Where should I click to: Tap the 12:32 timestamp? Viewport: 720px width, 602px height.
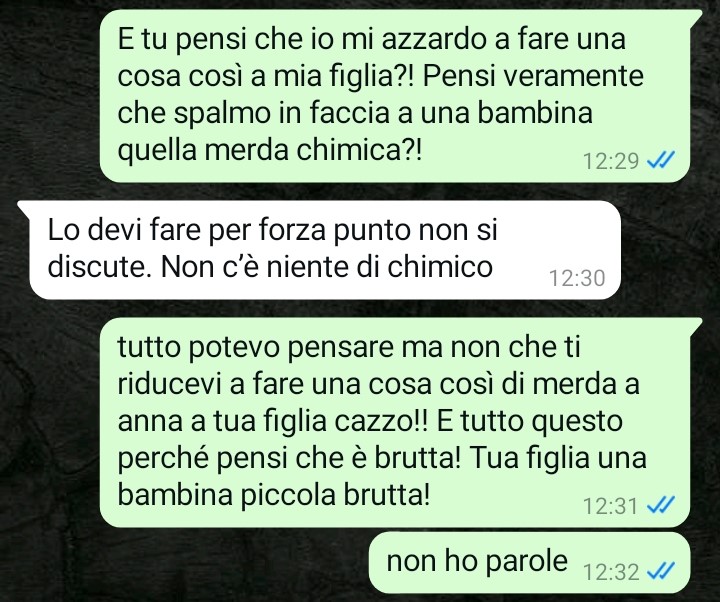611,572
